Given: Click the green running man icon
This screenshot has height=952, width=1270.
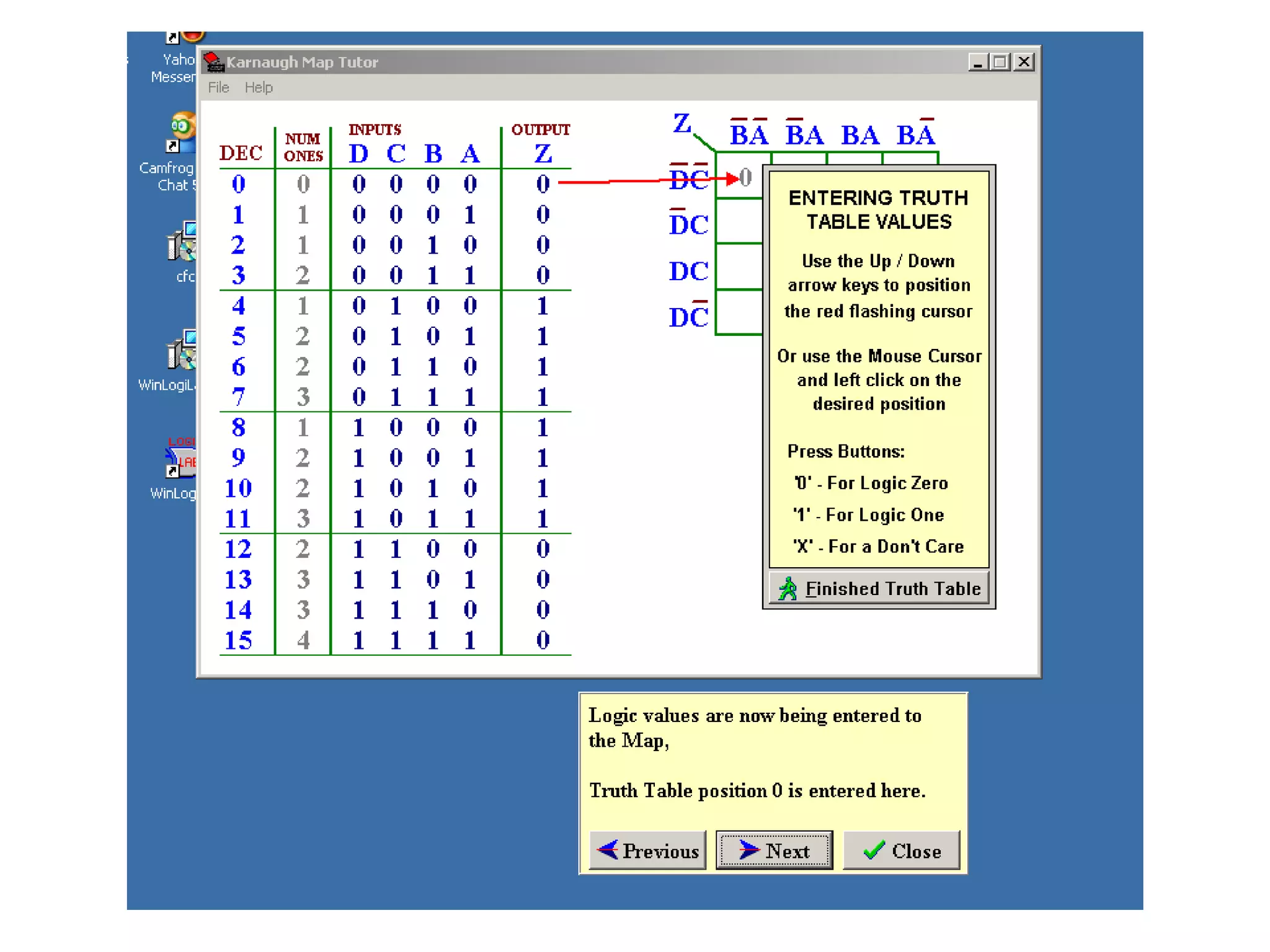Looking at the screenshot, I should click(788, 588).
